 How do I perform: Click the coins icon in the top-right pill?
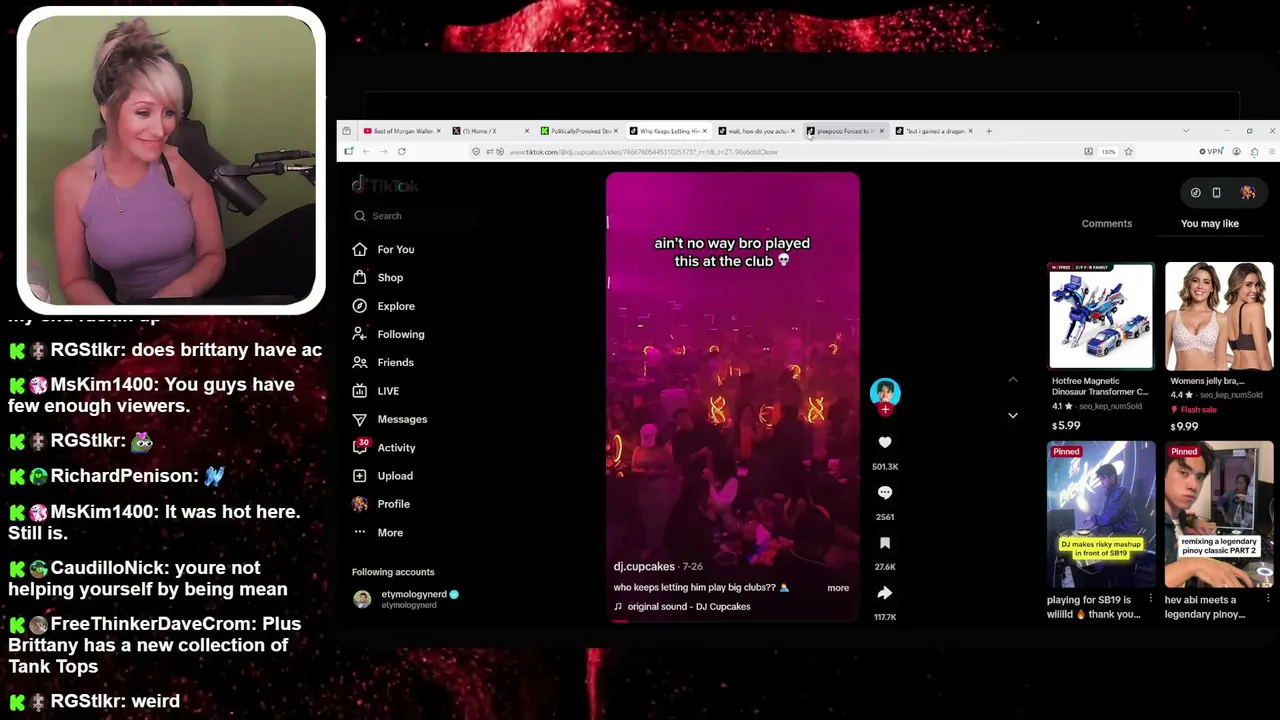tap(1195, 193)
